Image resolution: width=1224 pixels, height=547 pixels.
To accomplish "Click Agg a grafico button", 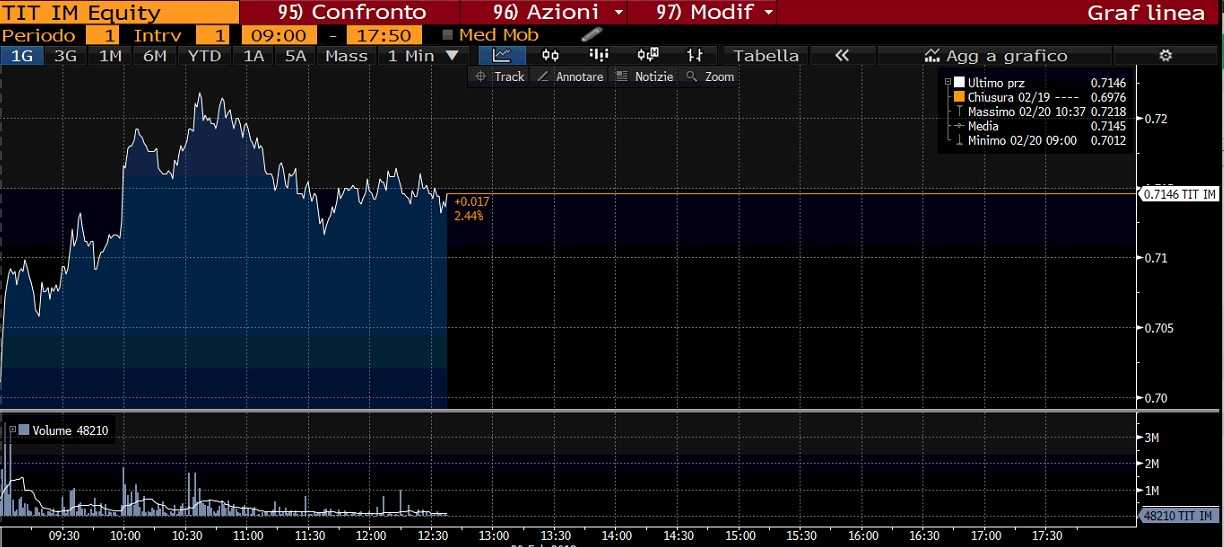I will coord(996,56).
